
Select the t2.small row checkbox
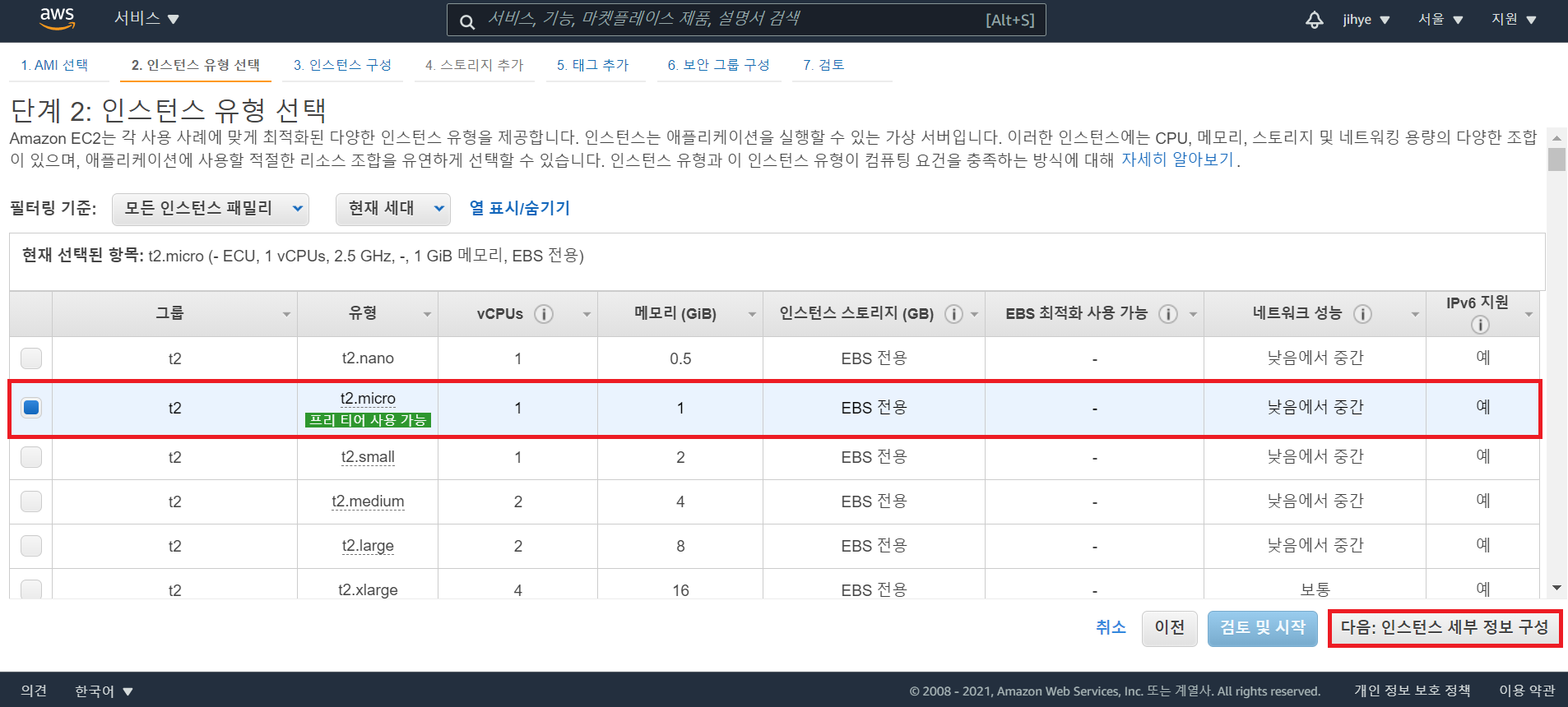31,457
